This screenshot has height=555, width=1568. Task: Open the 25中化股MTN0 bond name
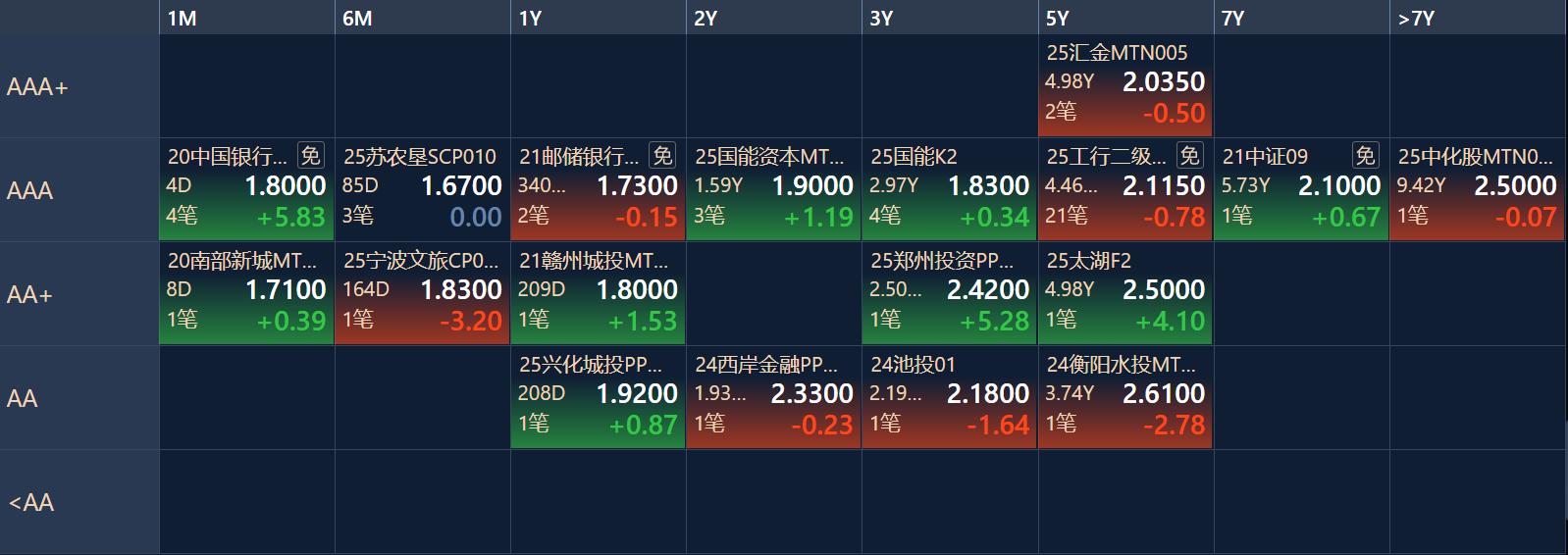coord(1476,157)
